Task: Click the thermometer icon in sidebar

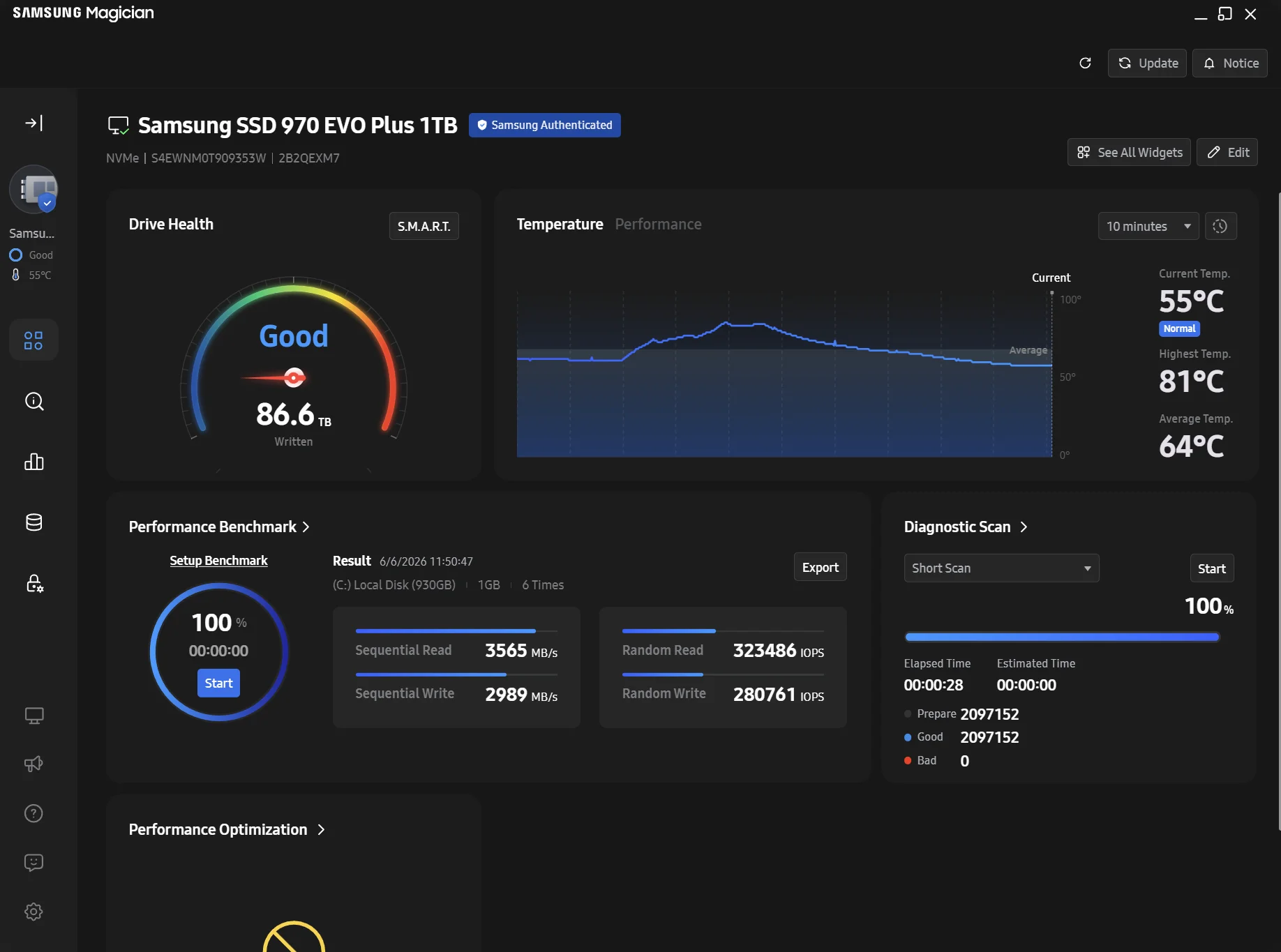Action: (x=16, y=275)
